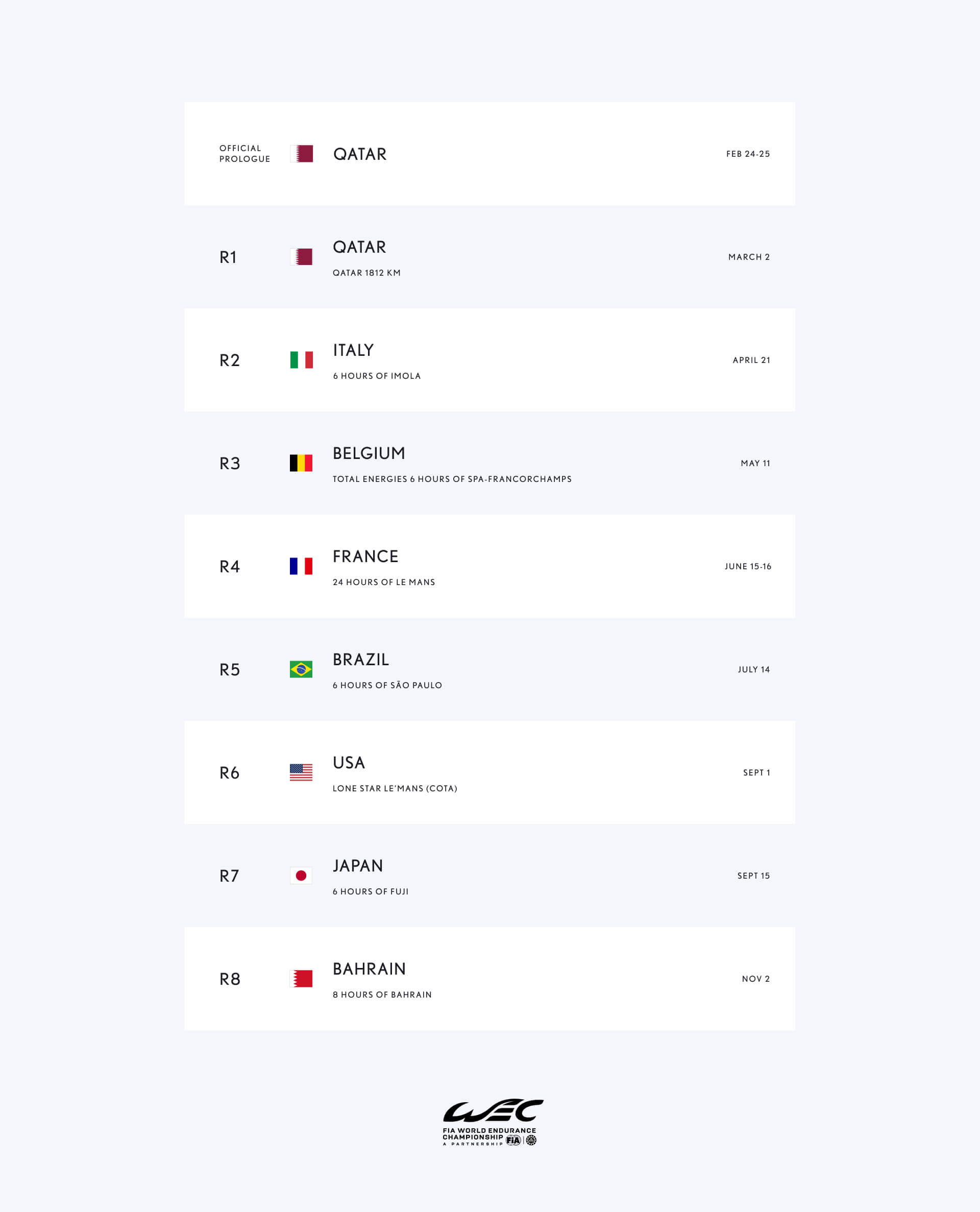Click the USA flag icon
This screenshot has width=980, height=1212.
coord(301,772)
